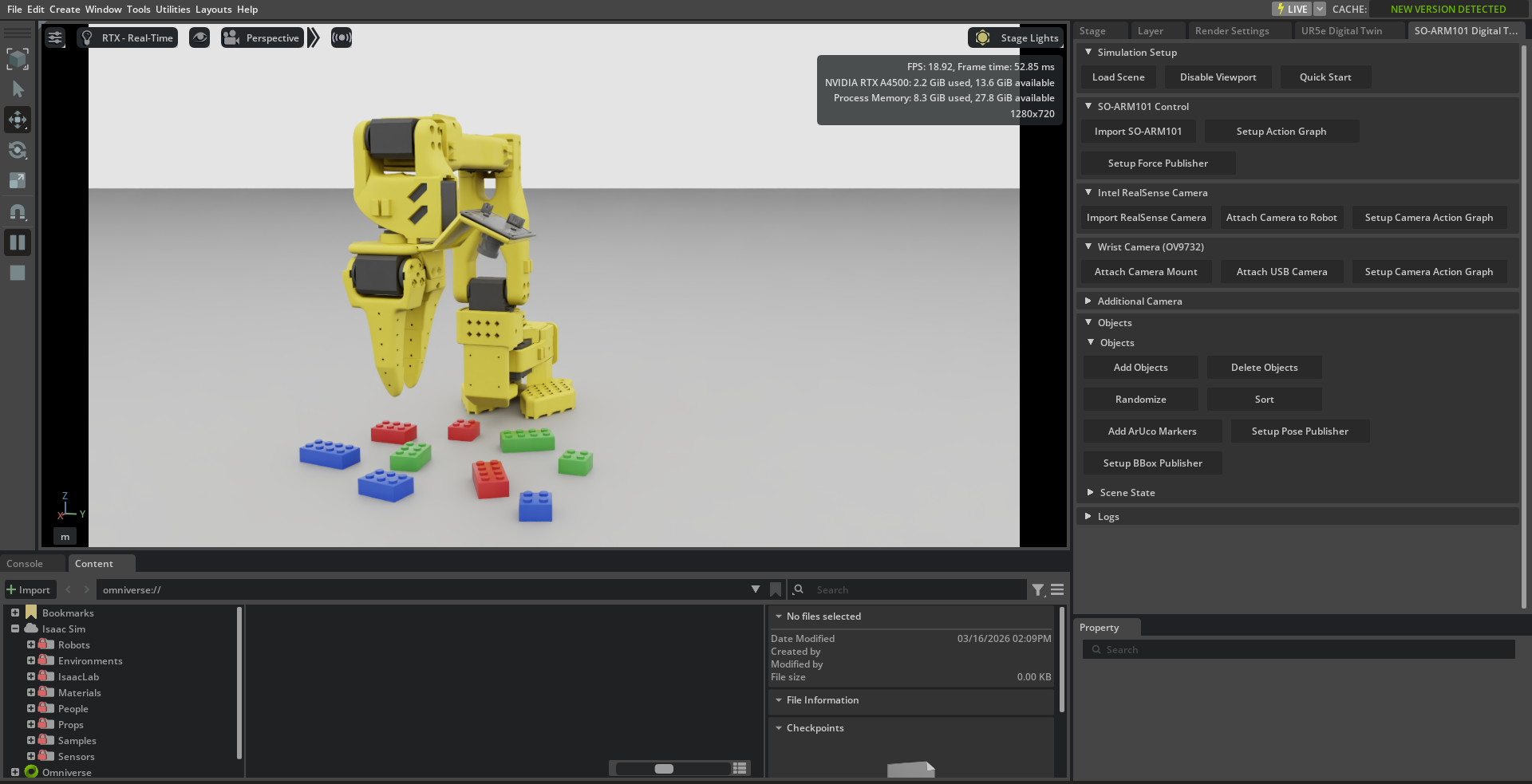Toggle viewport display eye icon
The width and height of the screenshot is (1532, 784).
[199, 37]
